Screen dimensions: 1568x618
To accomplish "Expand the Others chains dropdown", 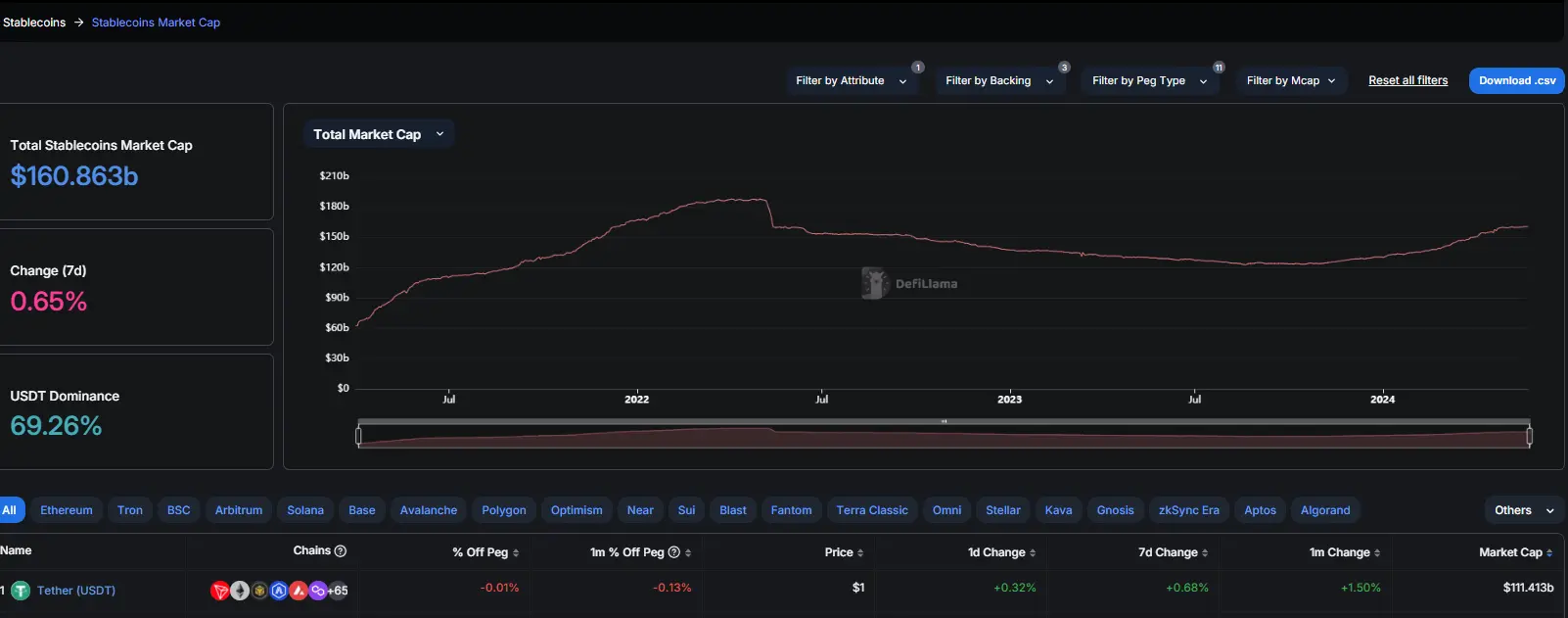I will (1524, 510).
